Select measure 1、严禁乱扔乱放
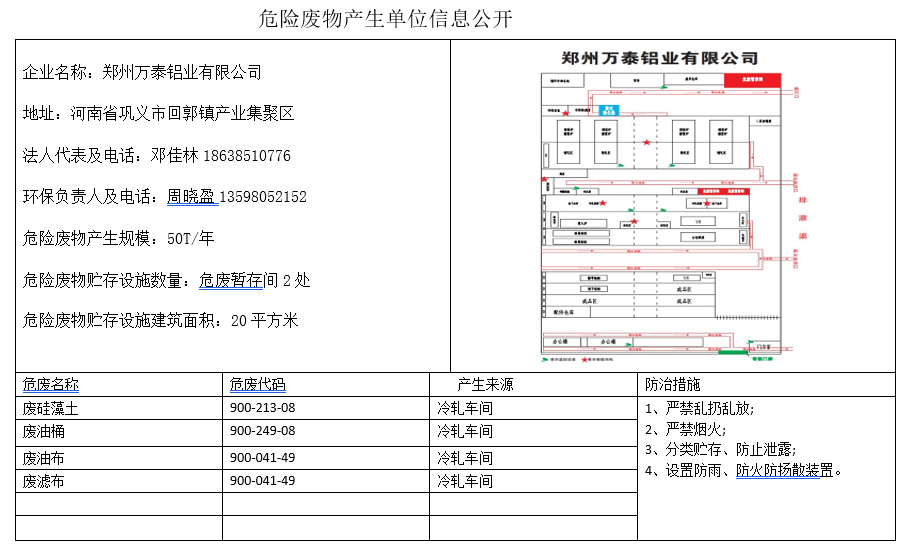This screenshot has width=916, height=549. coord(699,408)
